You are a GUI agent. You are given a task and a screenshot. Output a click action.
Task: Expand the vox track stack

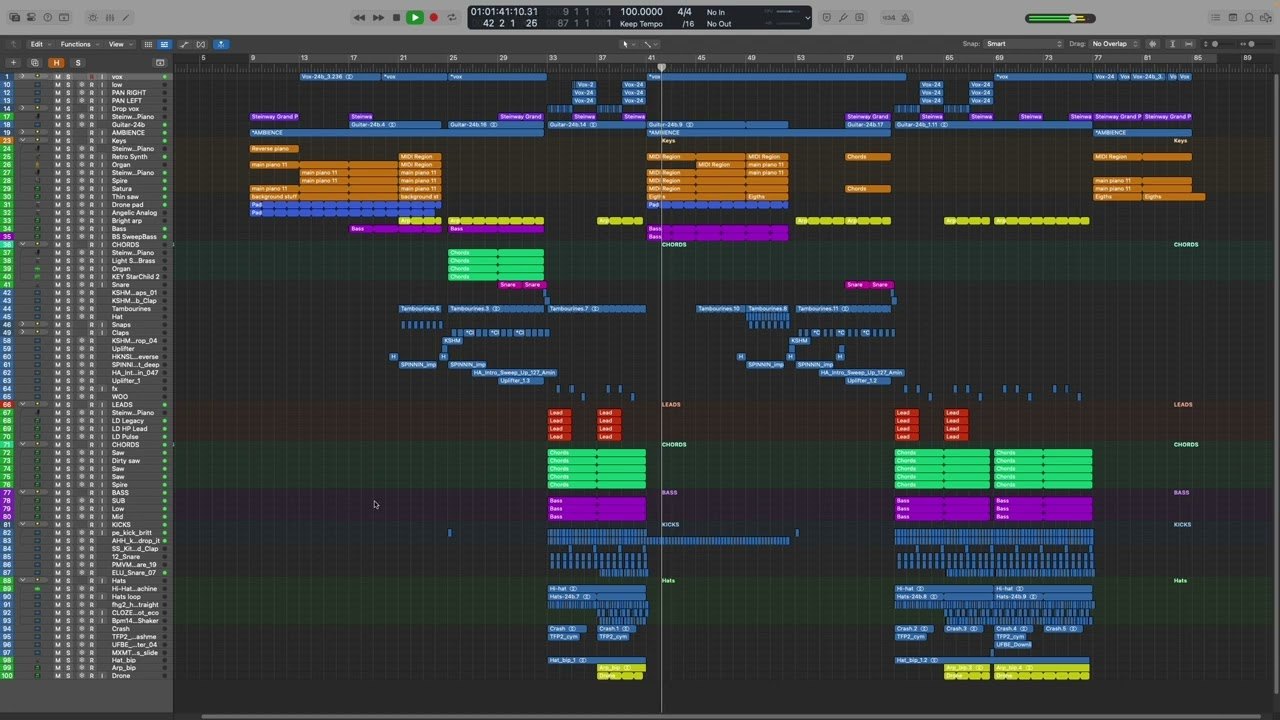[22, 76]
